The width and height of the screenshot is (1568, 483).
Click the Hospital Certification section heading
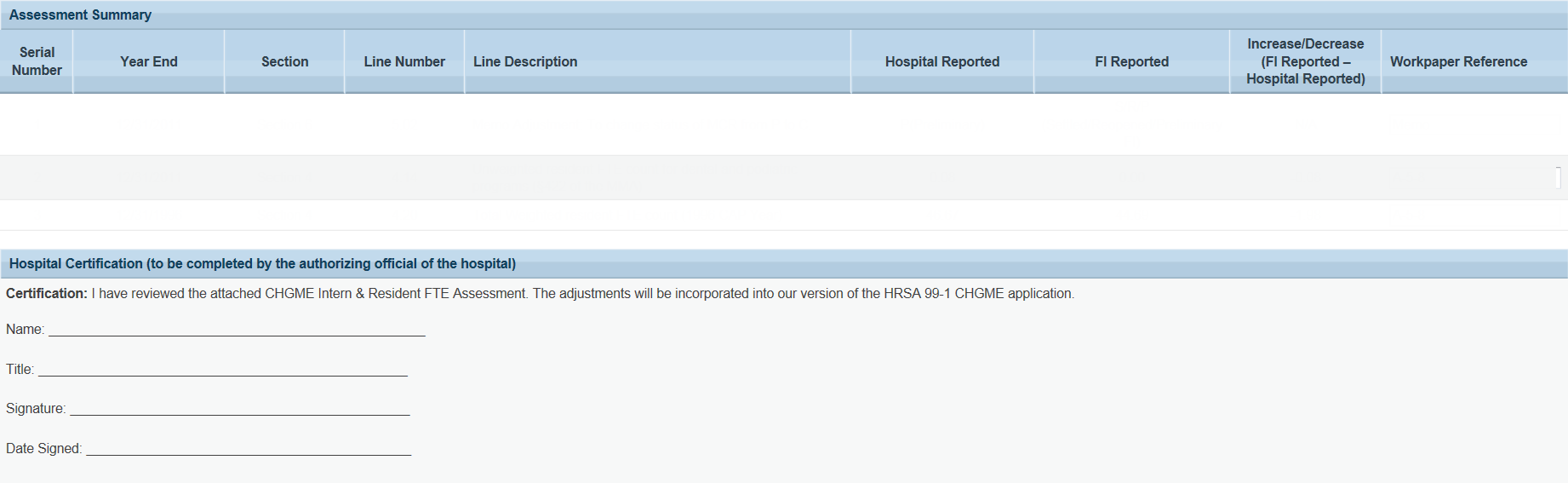(x=262, y=264)
